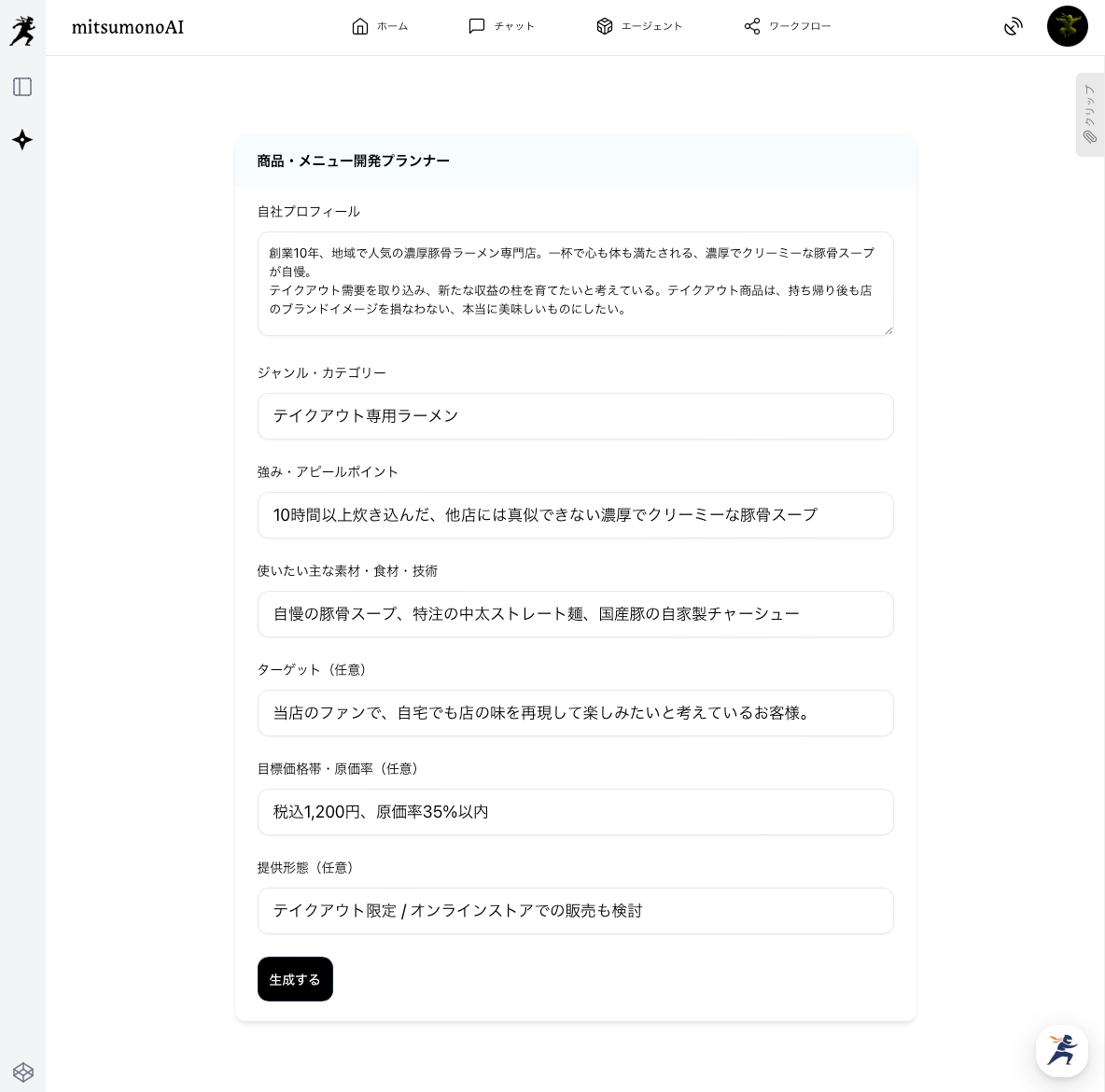
Task: Open the floating ninja assistant button
Action: coord(1061,1050)
